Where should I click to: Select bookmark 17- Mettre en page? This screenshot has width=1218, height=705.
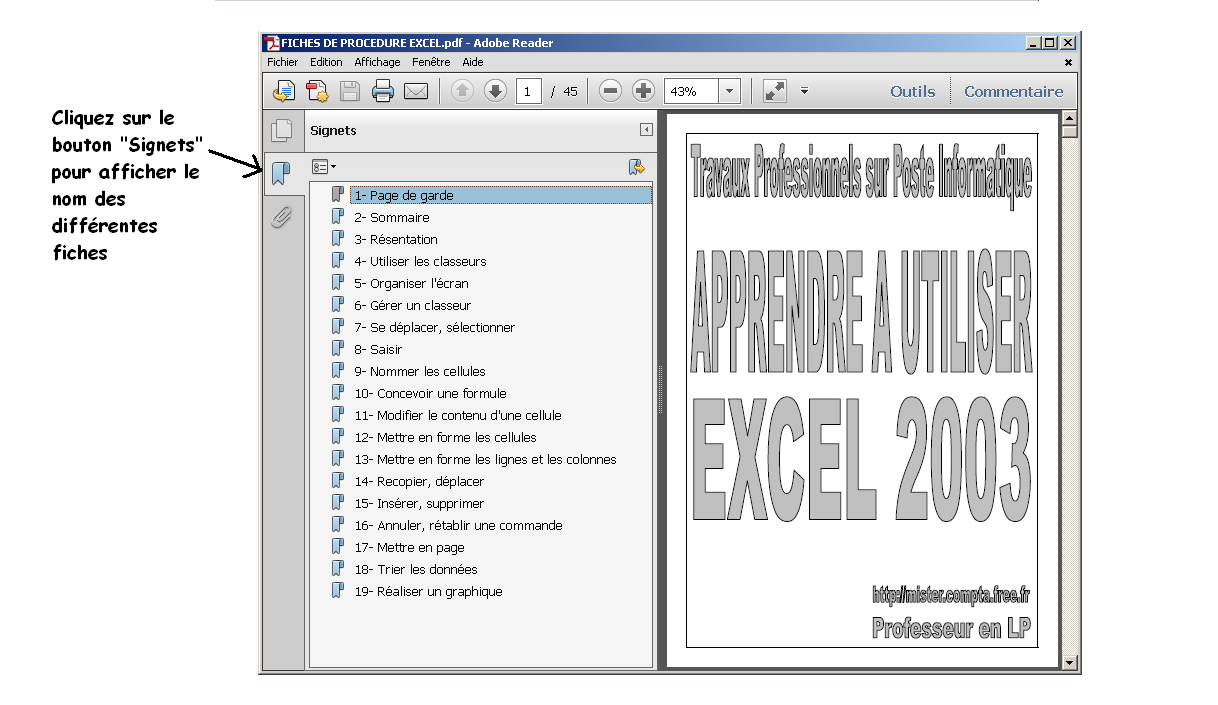pyautogui.click(x=409, y=547)
